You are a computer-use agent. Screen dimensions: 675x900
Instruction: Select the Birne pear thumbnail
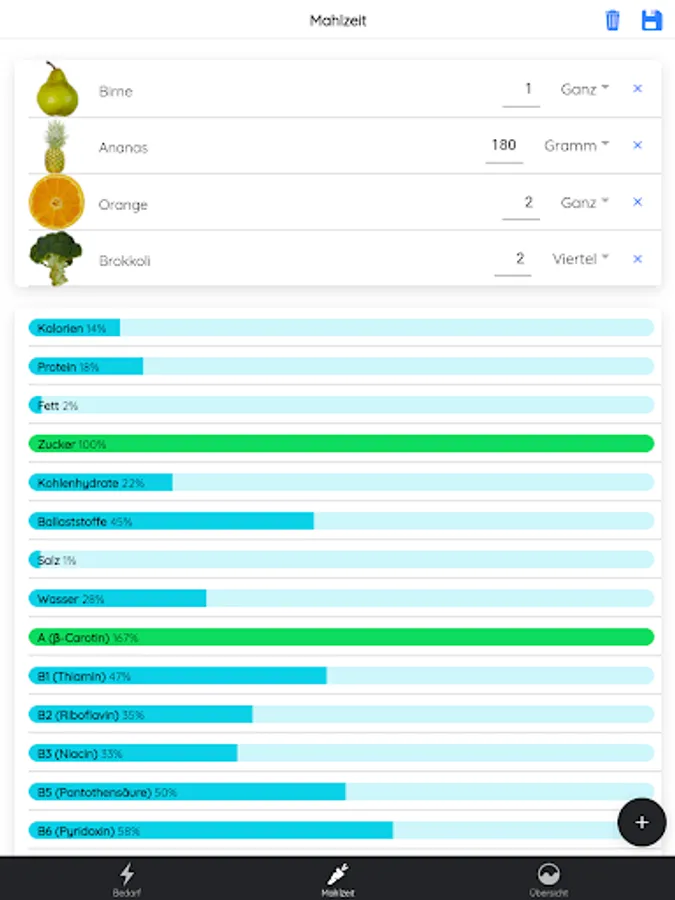57,89
